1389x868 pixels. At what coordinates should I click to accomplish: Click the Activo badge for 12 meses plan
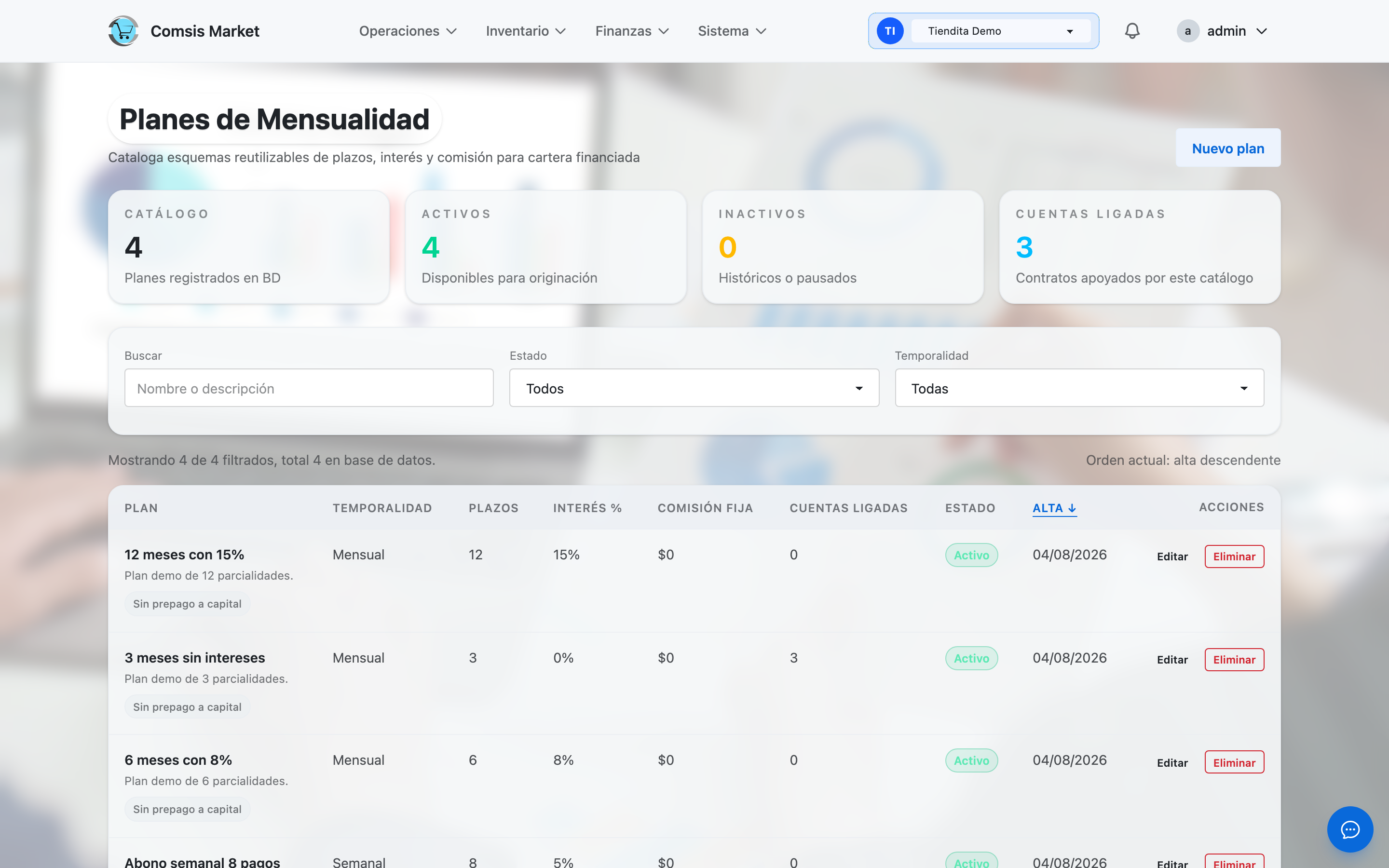[971, 555]
